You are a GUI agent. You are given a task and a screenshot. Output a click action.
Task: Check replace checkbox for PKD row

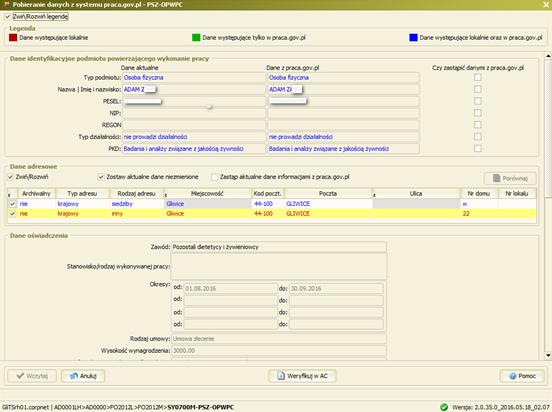pyautogui.click(x=478, y=149)
